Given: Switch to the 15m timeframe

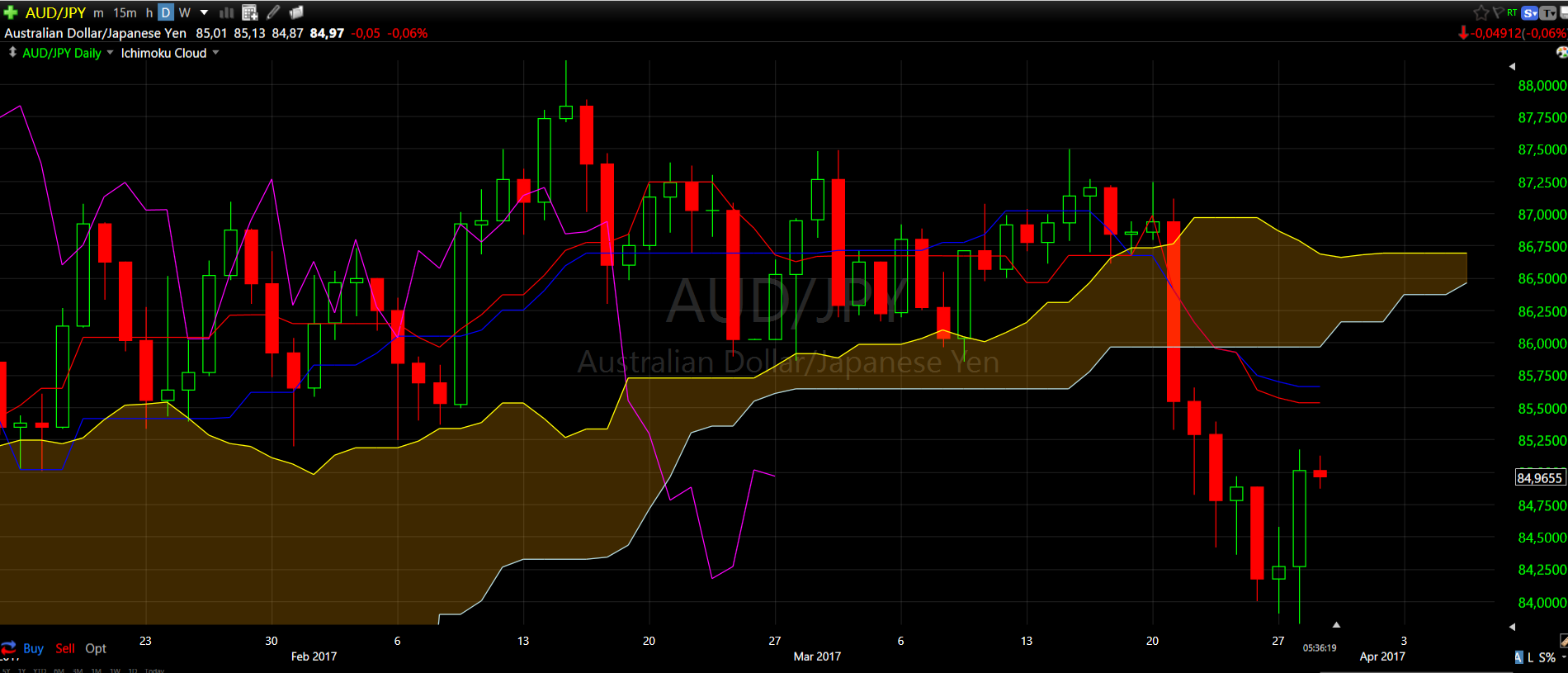Looking at the screenshot, I should pos(125,12).
